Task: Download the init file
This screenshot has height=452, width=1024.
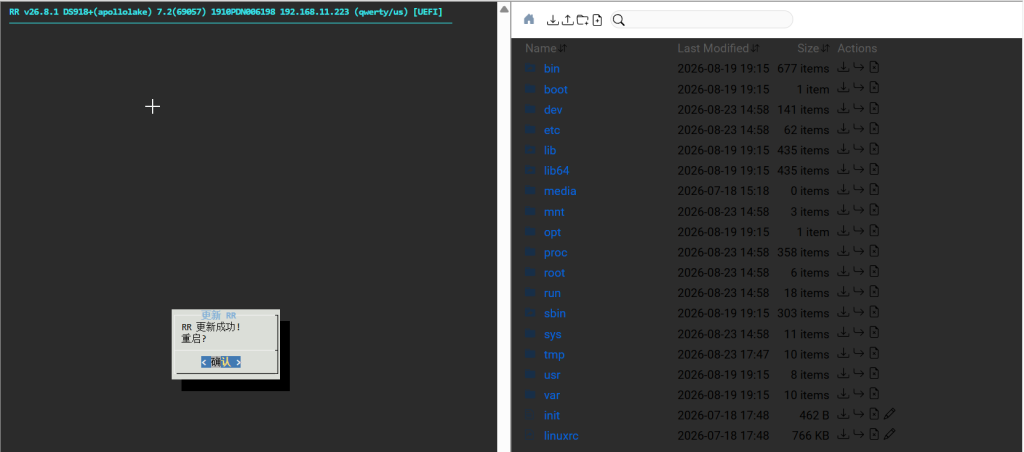Action: [844, 414]
